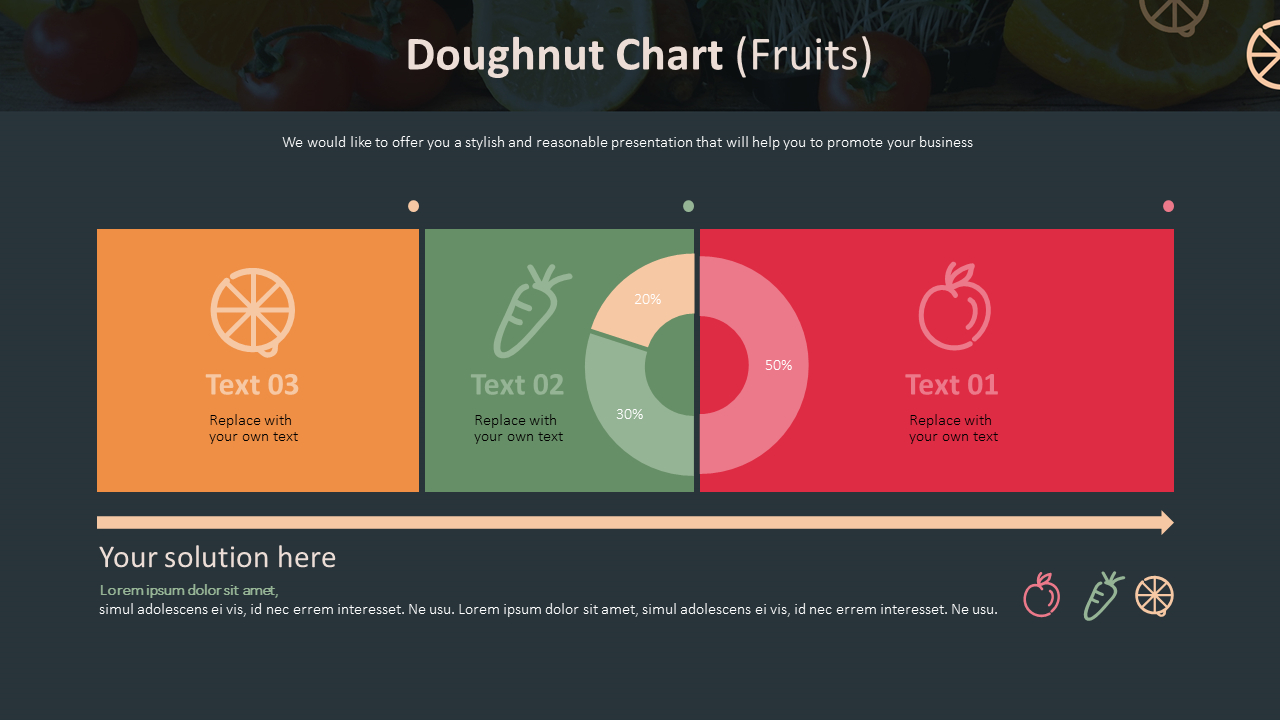Click the arrowhead of the peach arrow
Viewport: 1280px width, 720px height.
coord(1167,522)
